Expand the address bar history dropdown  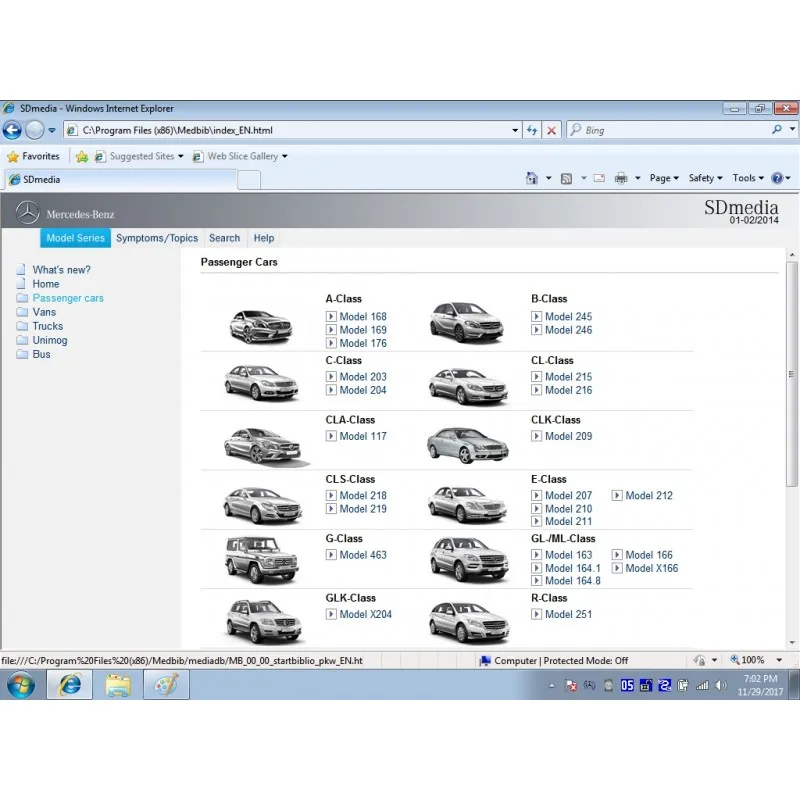515,131
